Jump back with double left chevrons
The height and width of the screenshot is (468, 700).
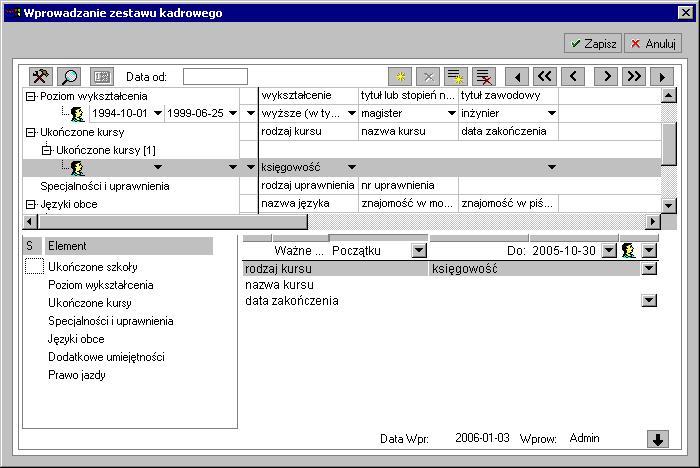545,77
